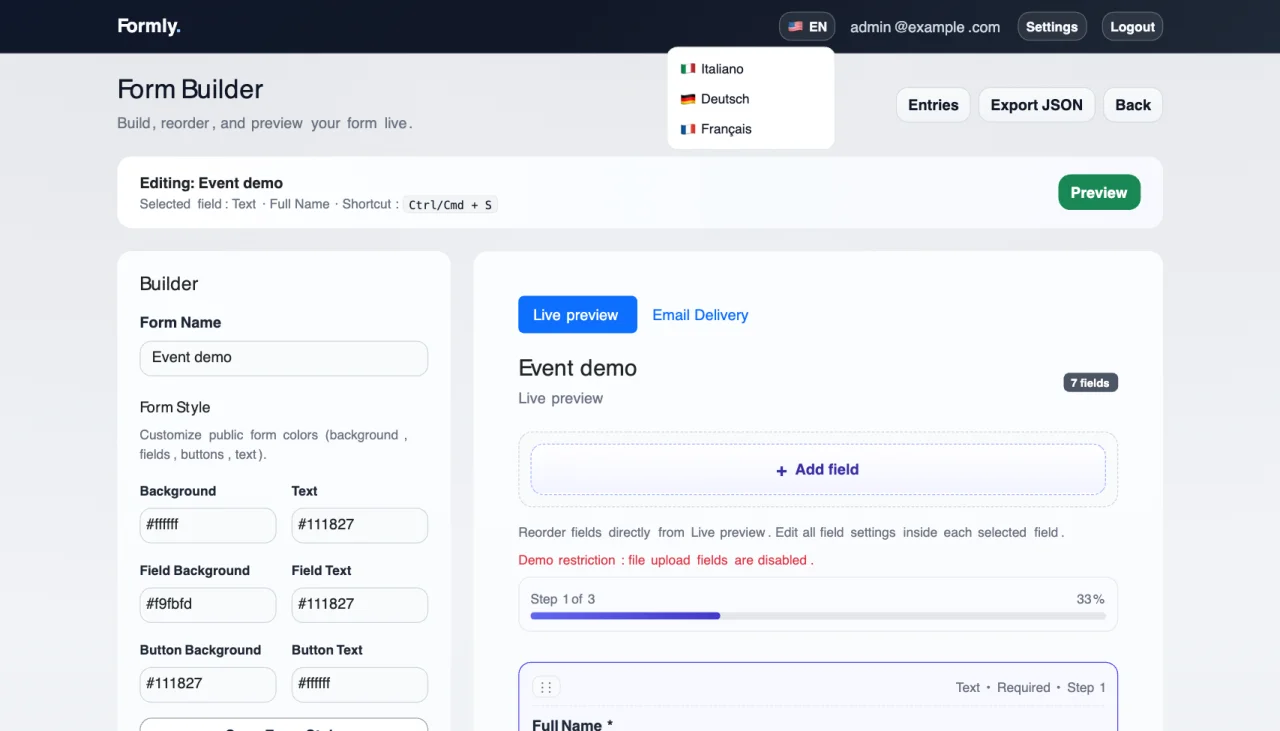Switch to the Live preview tab
The width and height of the screenshot is (1280, 731).
[x=577, y=314]
